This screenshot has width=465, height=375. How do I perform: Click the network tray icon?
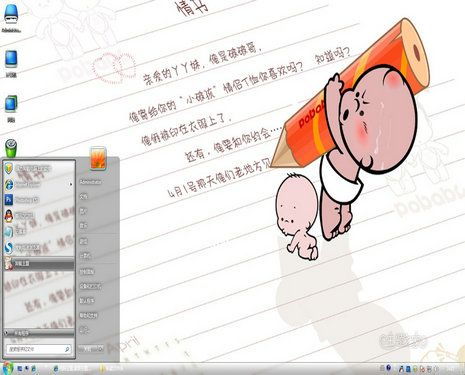click(x=429, y=369)
